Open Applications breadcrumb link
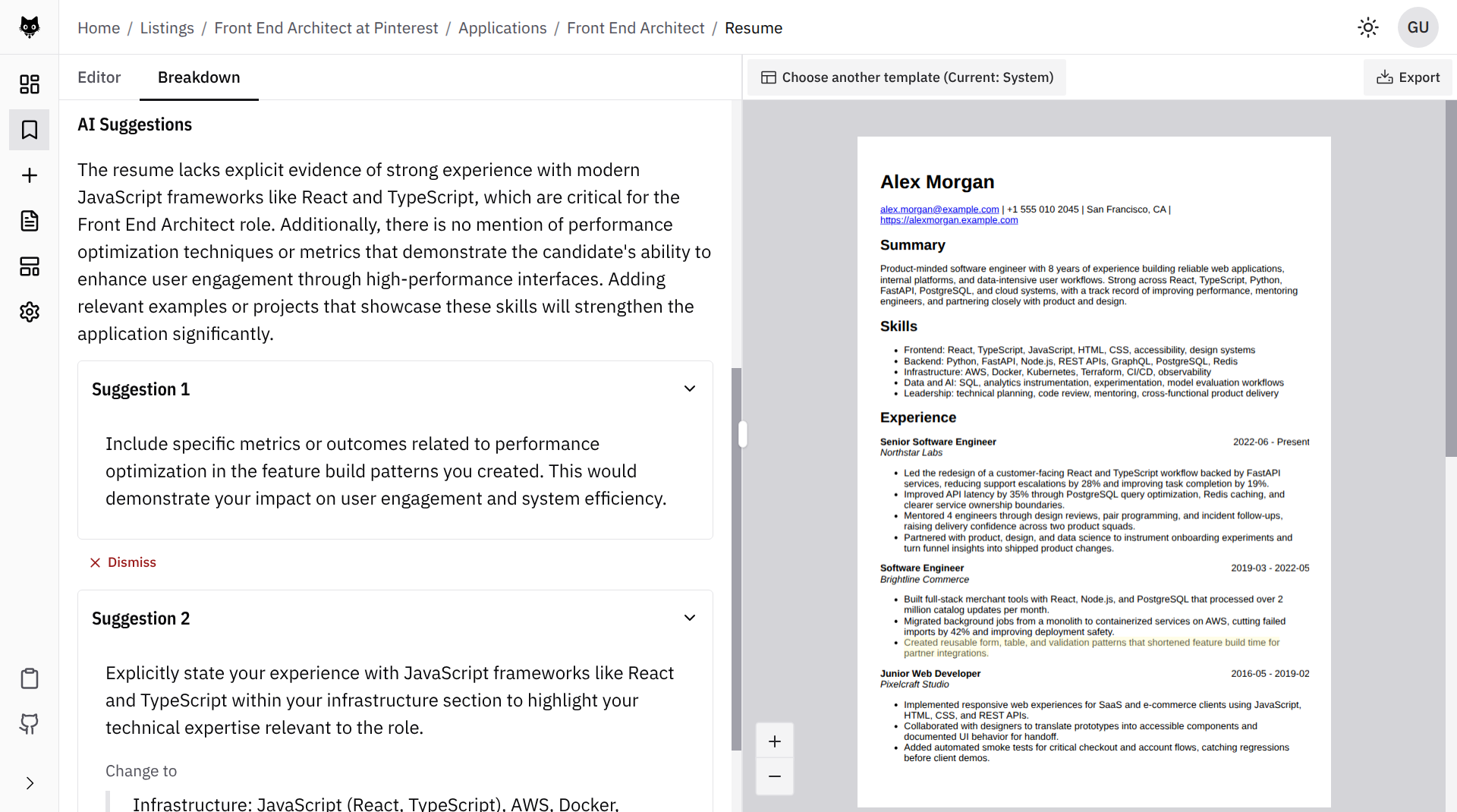 pos(502,28)
